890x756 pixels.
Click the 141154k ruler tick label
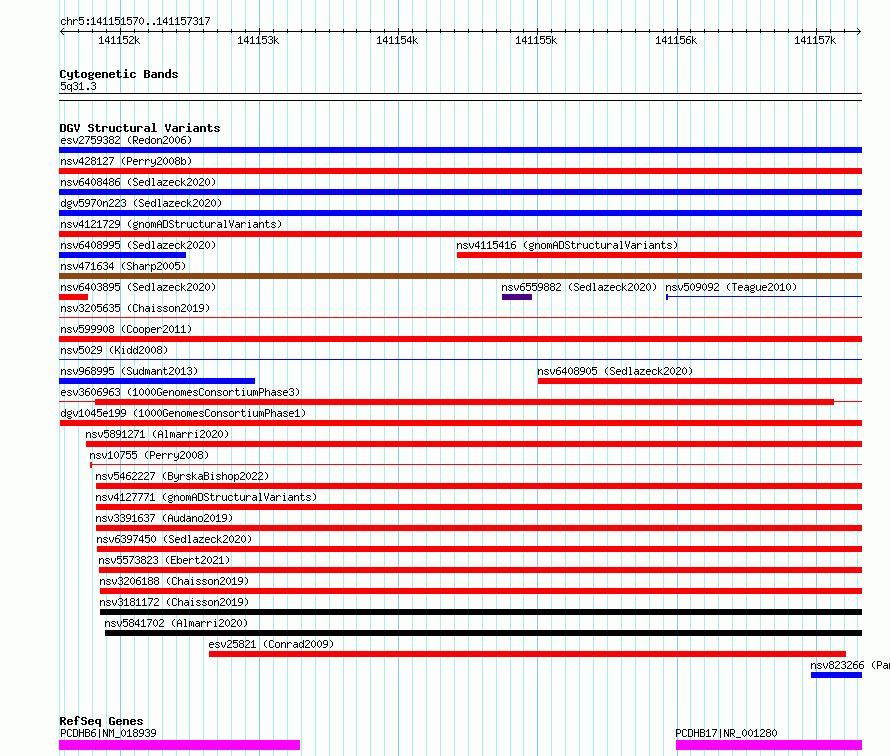[397, 40]
